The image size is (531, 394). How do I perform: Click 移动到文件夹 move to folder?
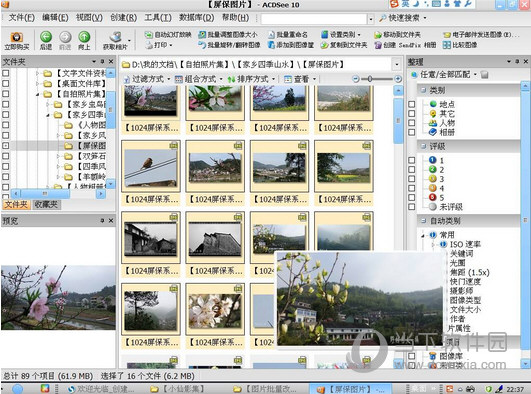click(x=397, y=35)
